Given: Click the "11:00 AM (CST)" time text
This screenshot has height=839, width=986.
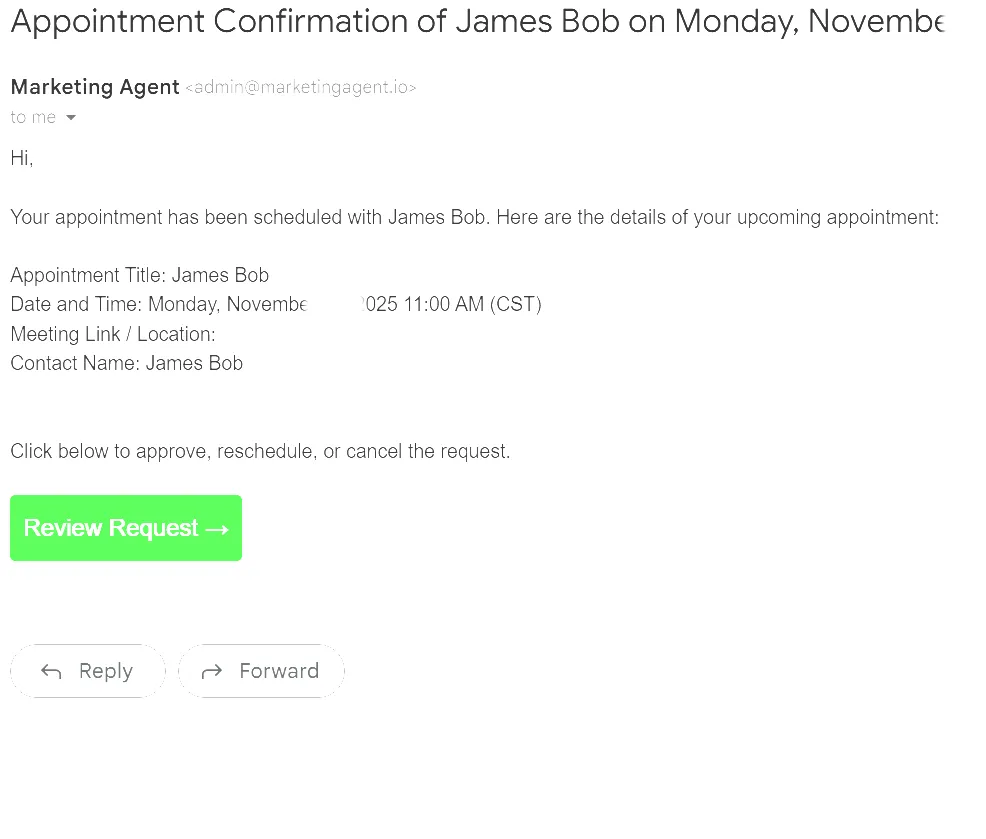Looking at the screenshot, I should coord(472,305).
